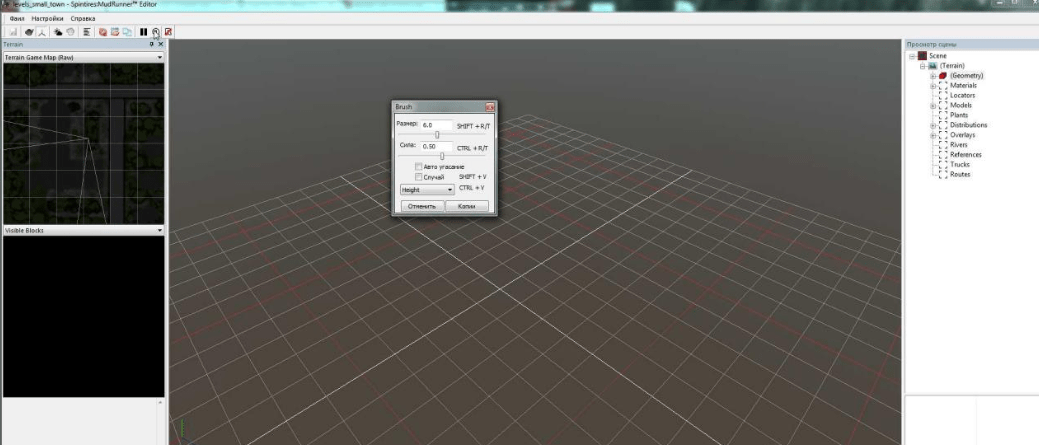Image resolution: width=1039 pixels, height=445 pixels.
Task: Click the brush size slider handle
Action: (x=437, y=135)
